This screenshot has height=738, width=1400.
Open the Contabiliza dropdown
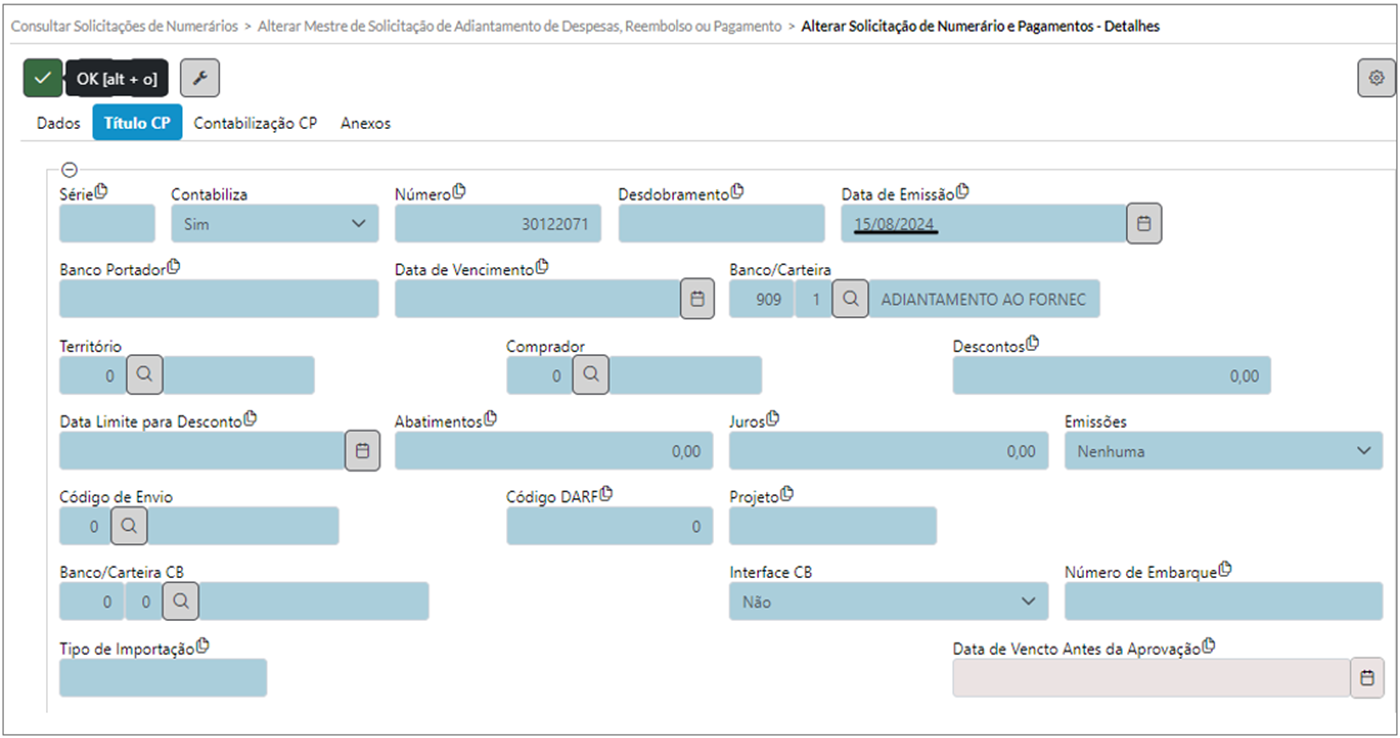pos(275,224)
